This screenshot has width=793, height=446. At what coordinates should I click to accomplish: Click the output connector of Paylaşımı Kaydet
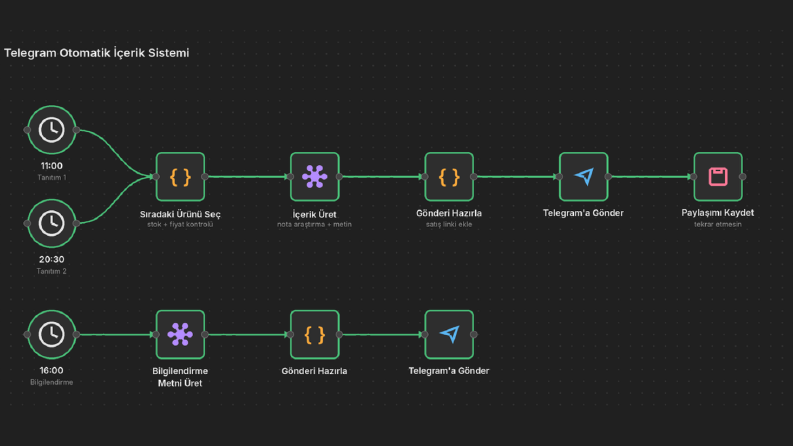tap(742, 177)
